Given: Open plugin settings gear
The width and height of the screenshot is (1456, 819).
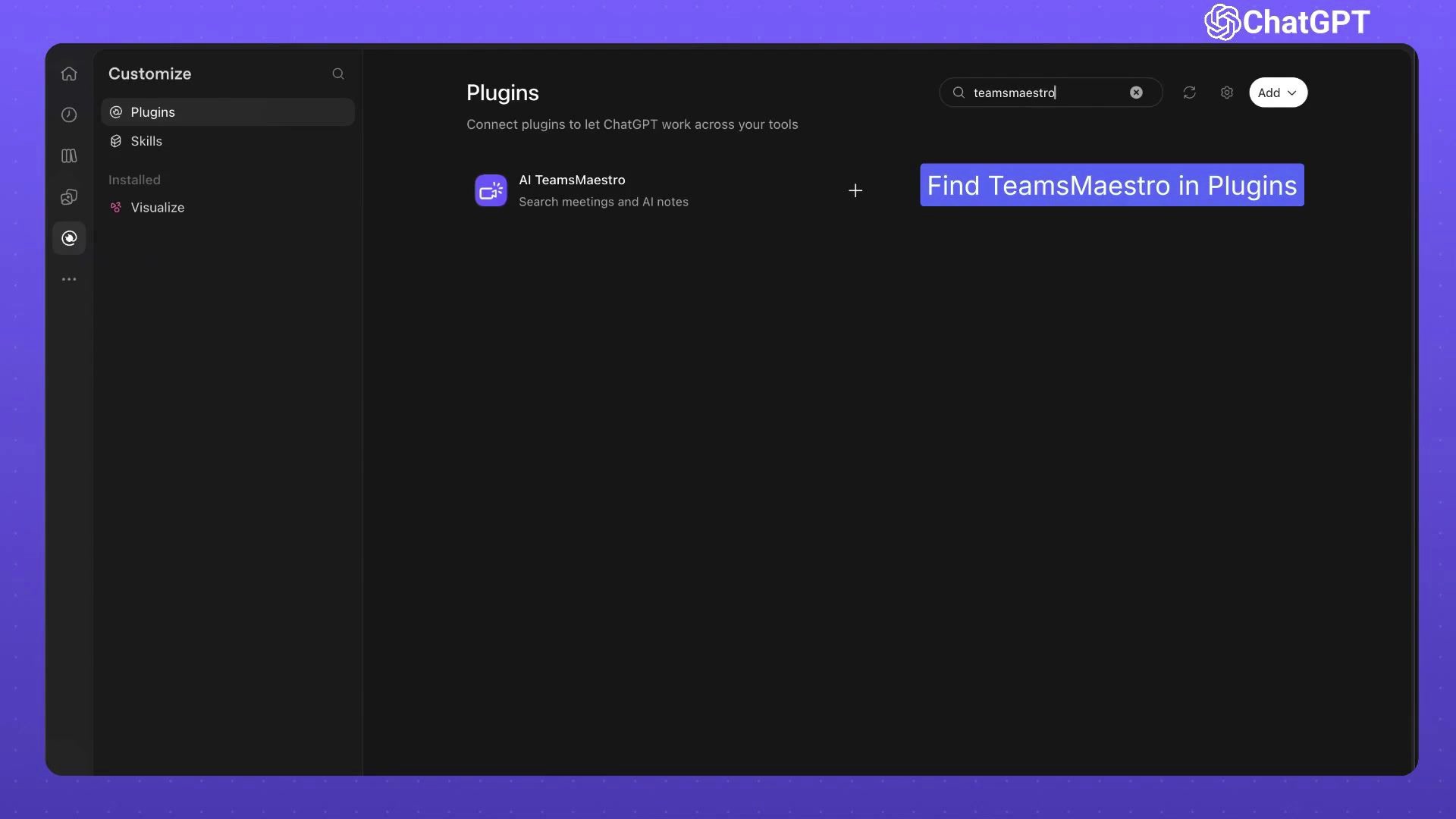Looking at the screenshot, I should 1227,93.
